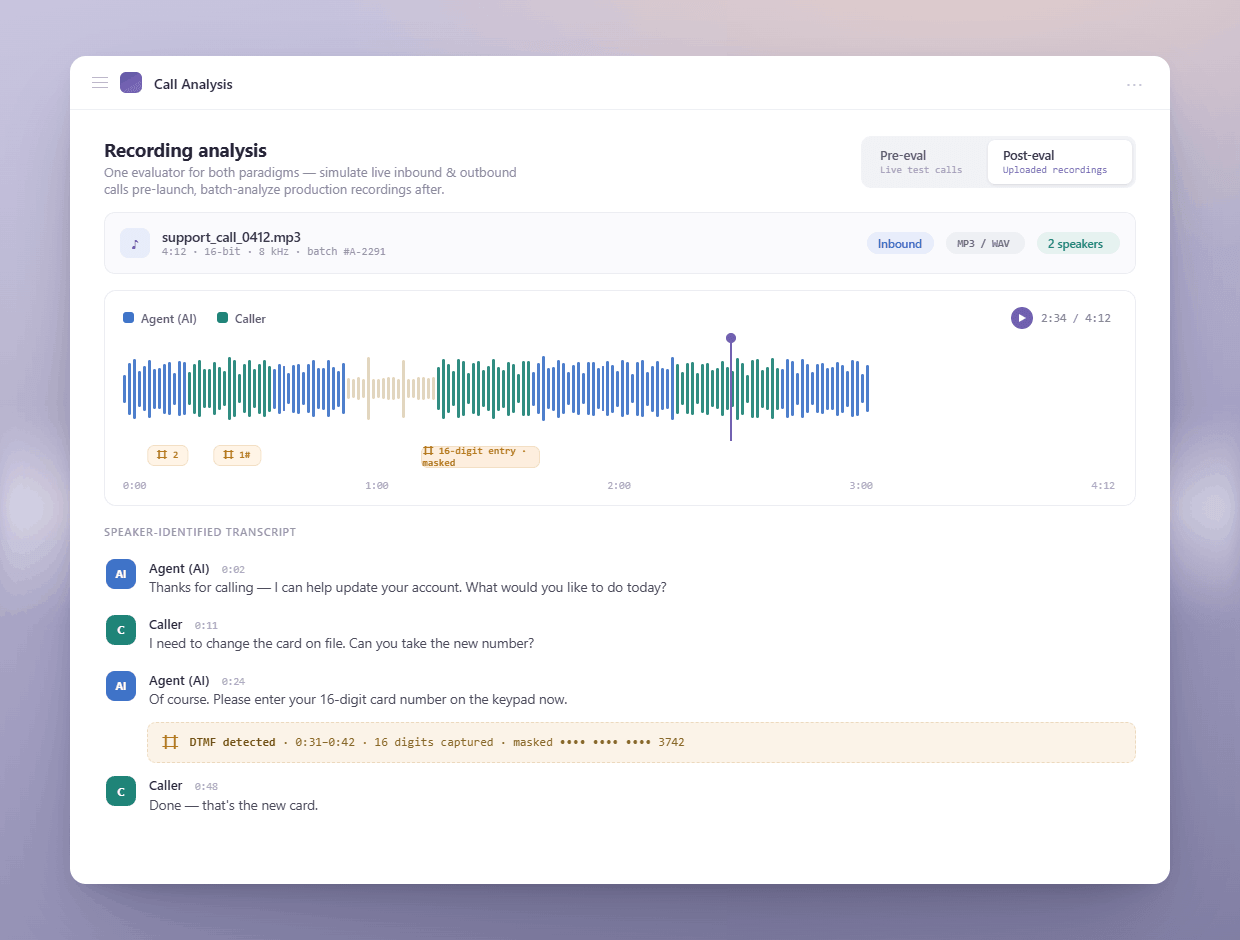Click the Caller avatar for the 0:48 message
The width and height of the screenshot is (1240, 940).
pos(121,792)
